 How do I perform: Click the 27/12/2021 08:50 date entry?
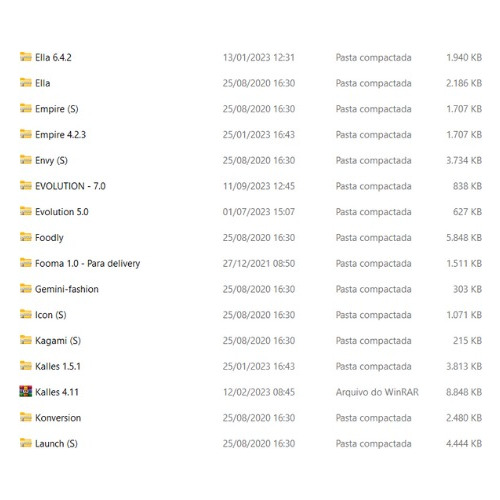[x=259, y=263]
